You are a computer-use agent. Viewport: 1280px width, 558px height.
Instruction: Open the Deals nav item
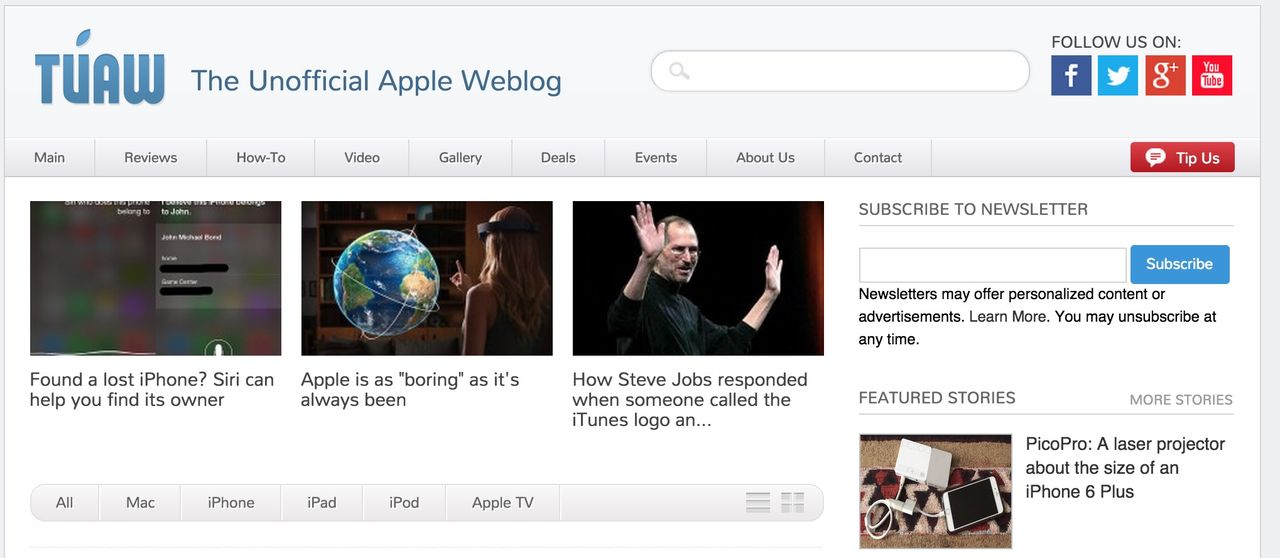(558, 157)
